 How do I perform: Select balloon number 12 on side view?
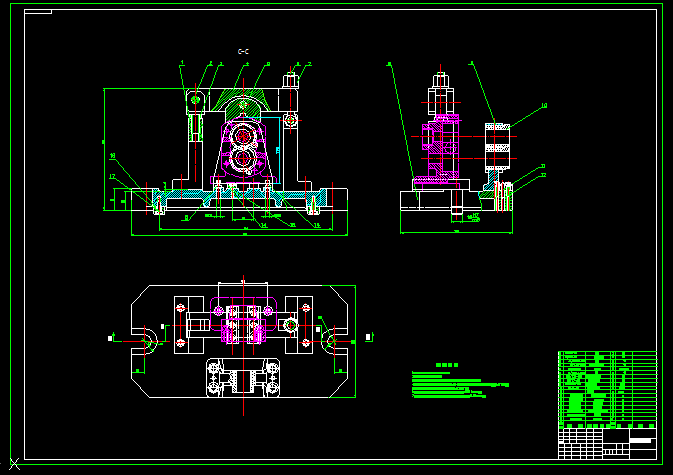pyautogui.click(x=543, y=175)
